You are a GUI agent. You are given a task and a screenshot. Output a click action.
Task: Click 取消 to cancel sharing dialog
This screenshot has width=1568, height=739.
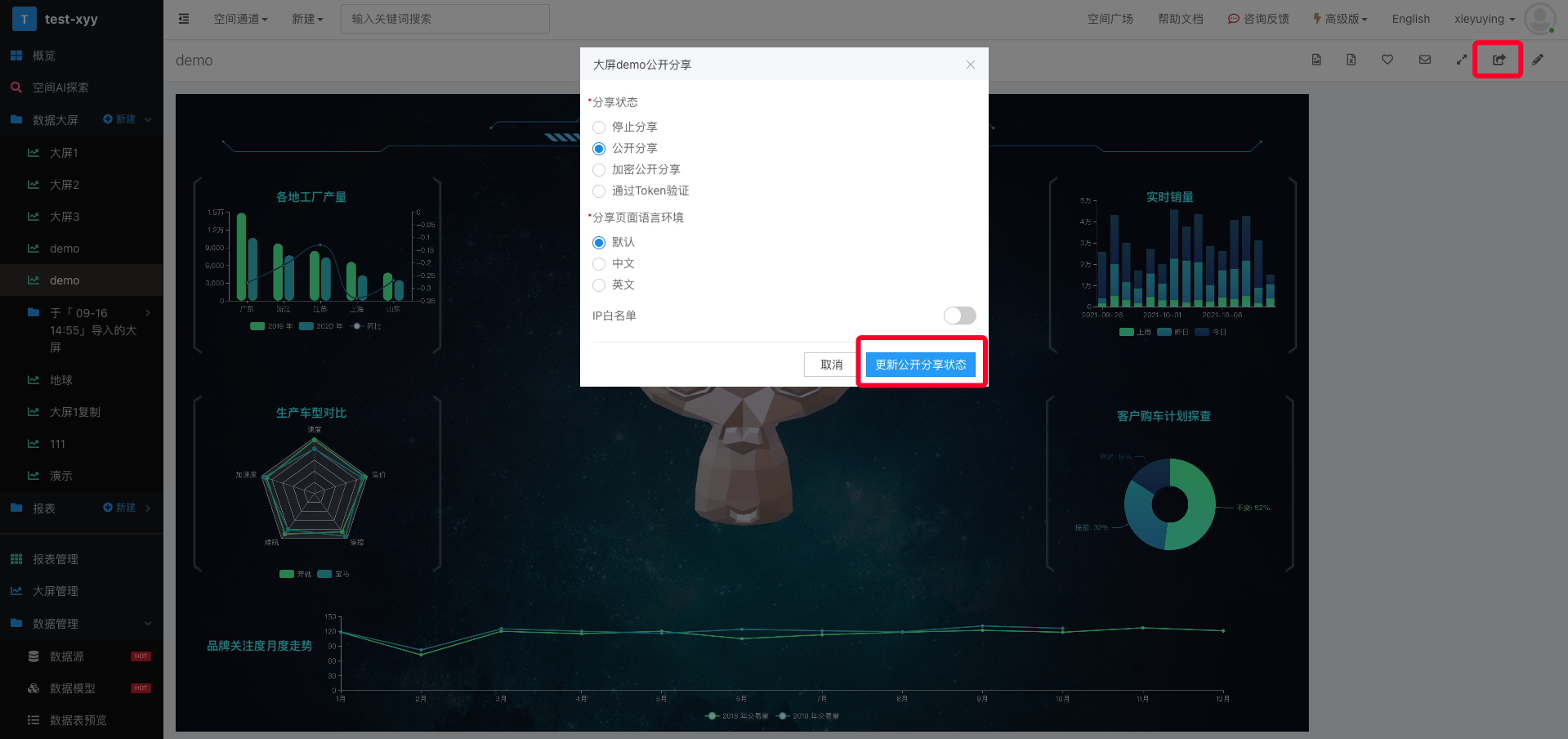tap(831, 365)
